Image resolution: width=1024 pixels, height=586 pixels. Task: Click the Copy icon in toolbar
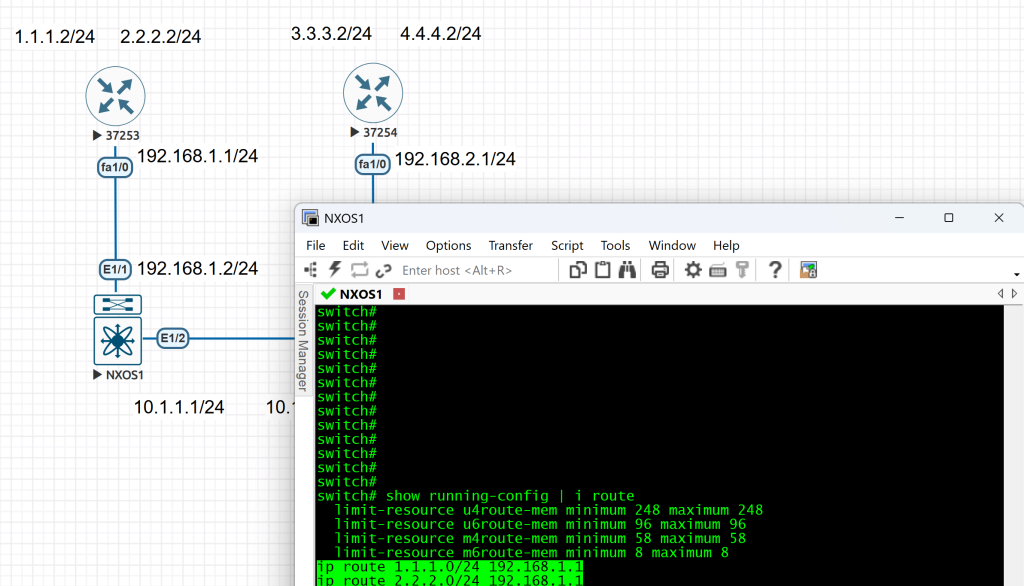coord(578,270)
